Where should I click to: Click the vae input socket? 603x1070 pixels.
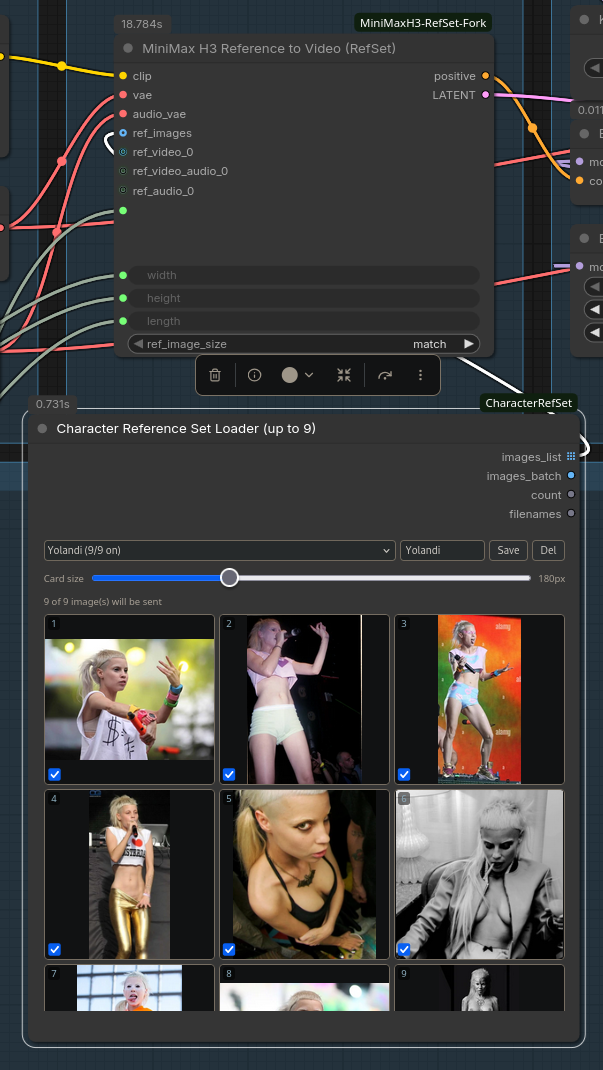(x=123, y=95)
